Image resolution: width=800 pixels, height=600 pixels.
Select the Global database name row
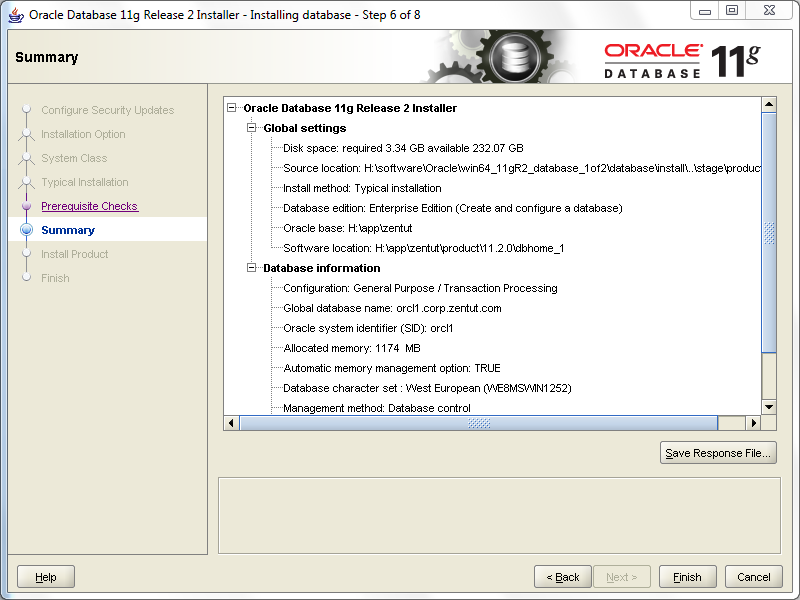pyautogui.click(x=392, y=308)
